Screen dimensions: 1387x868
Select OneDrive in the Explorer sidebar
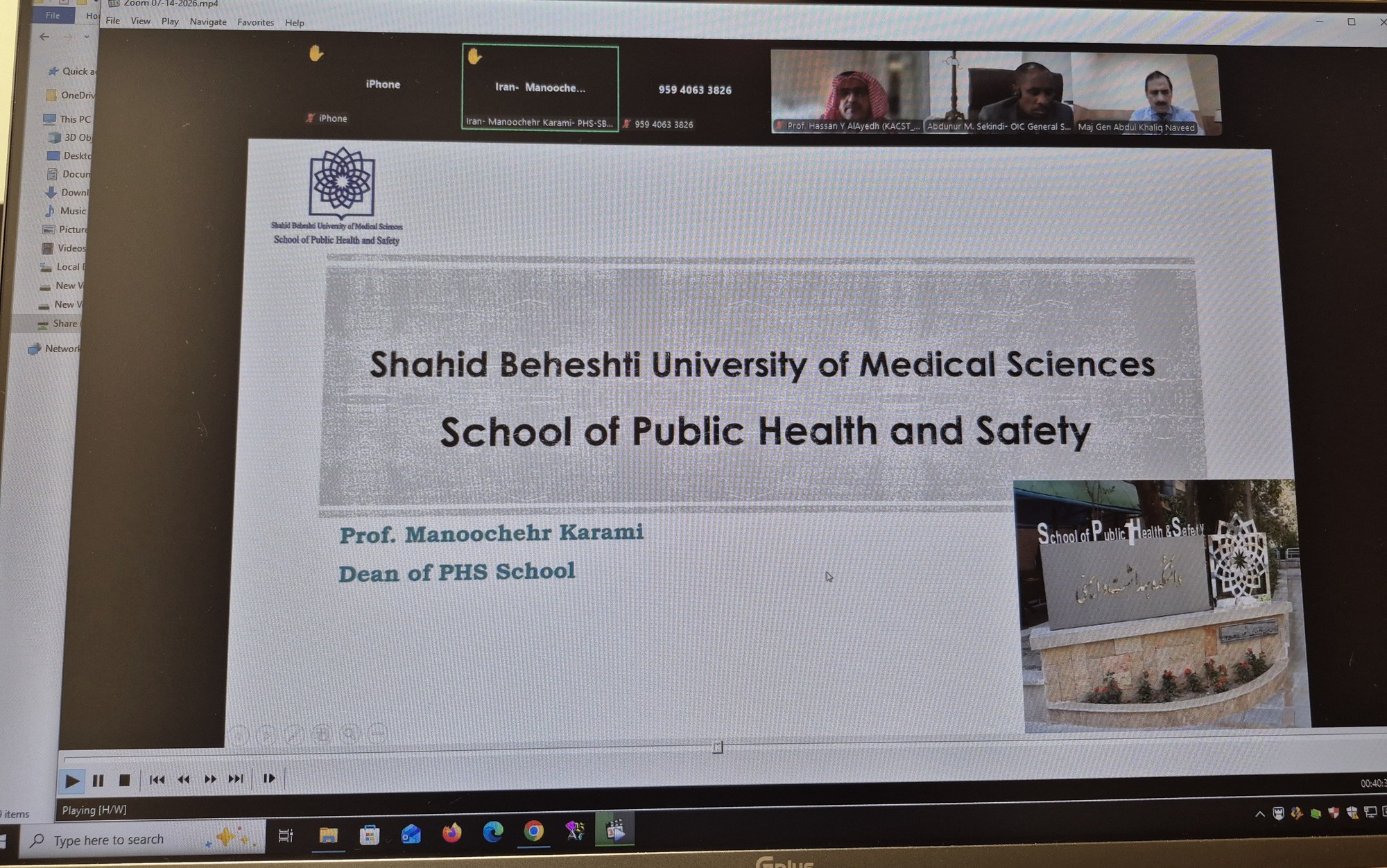[x=71, y=95]
